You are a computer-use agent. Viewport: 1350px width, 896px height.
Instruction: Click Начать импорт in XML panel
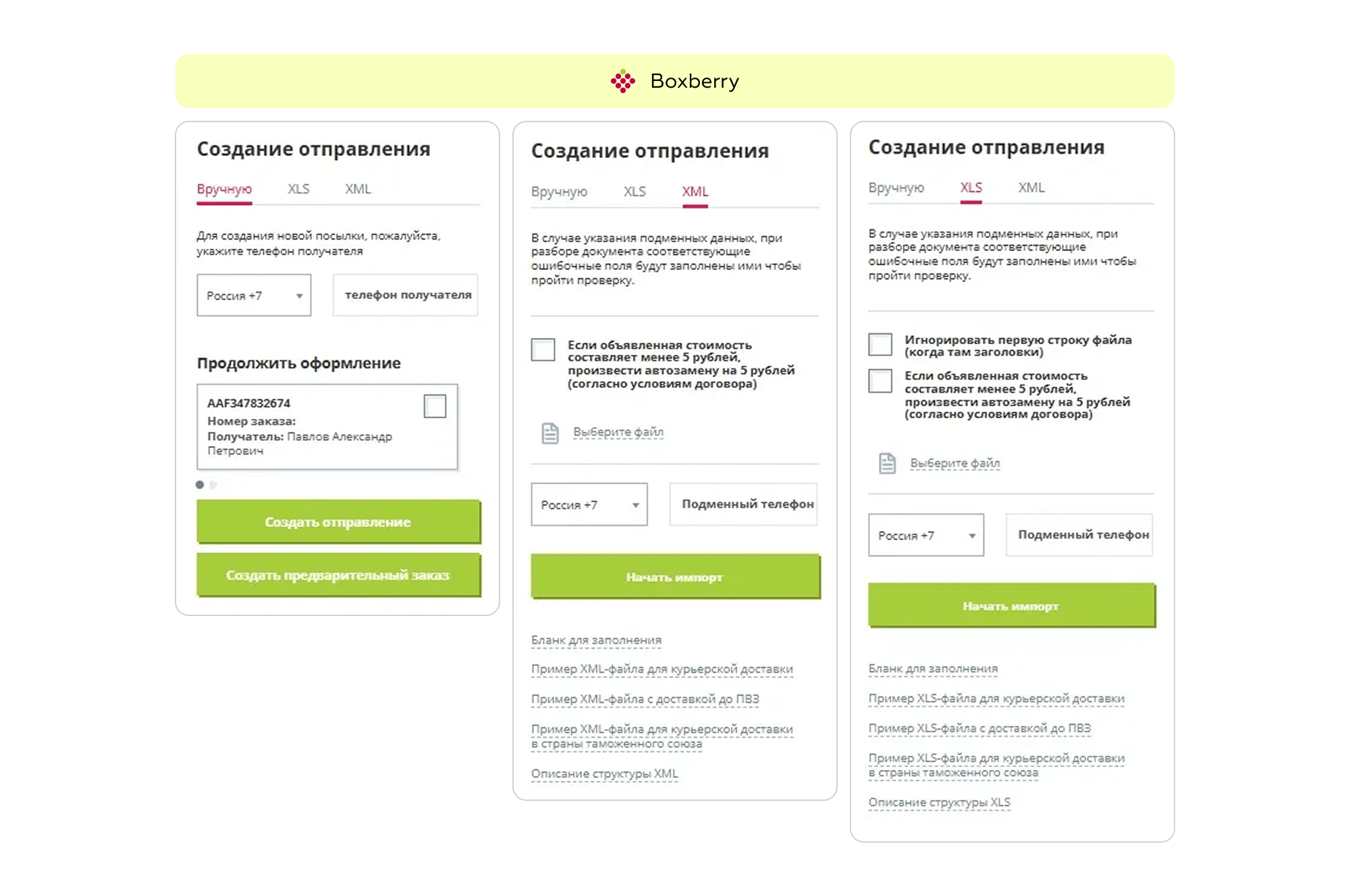[x=676, y=577]
